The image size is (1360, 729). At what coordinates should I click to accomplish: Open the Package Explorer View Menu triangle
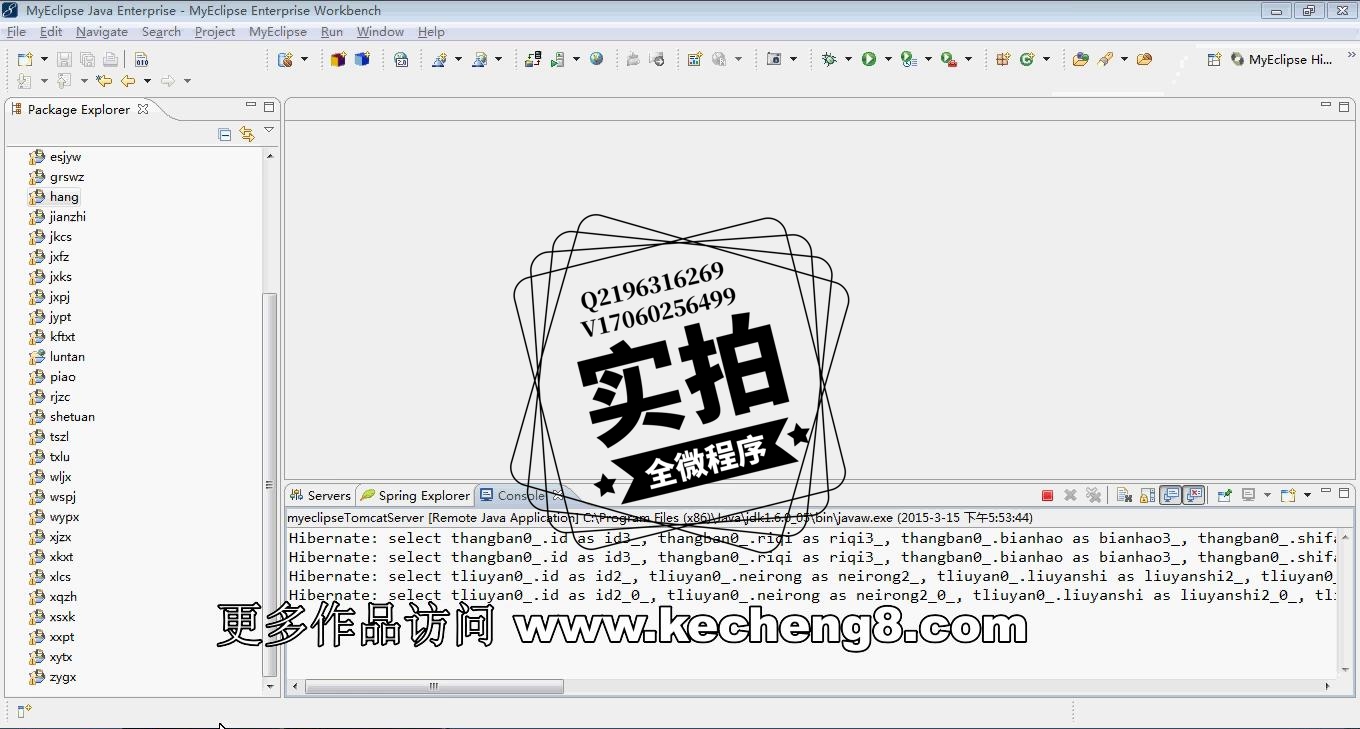268,130
